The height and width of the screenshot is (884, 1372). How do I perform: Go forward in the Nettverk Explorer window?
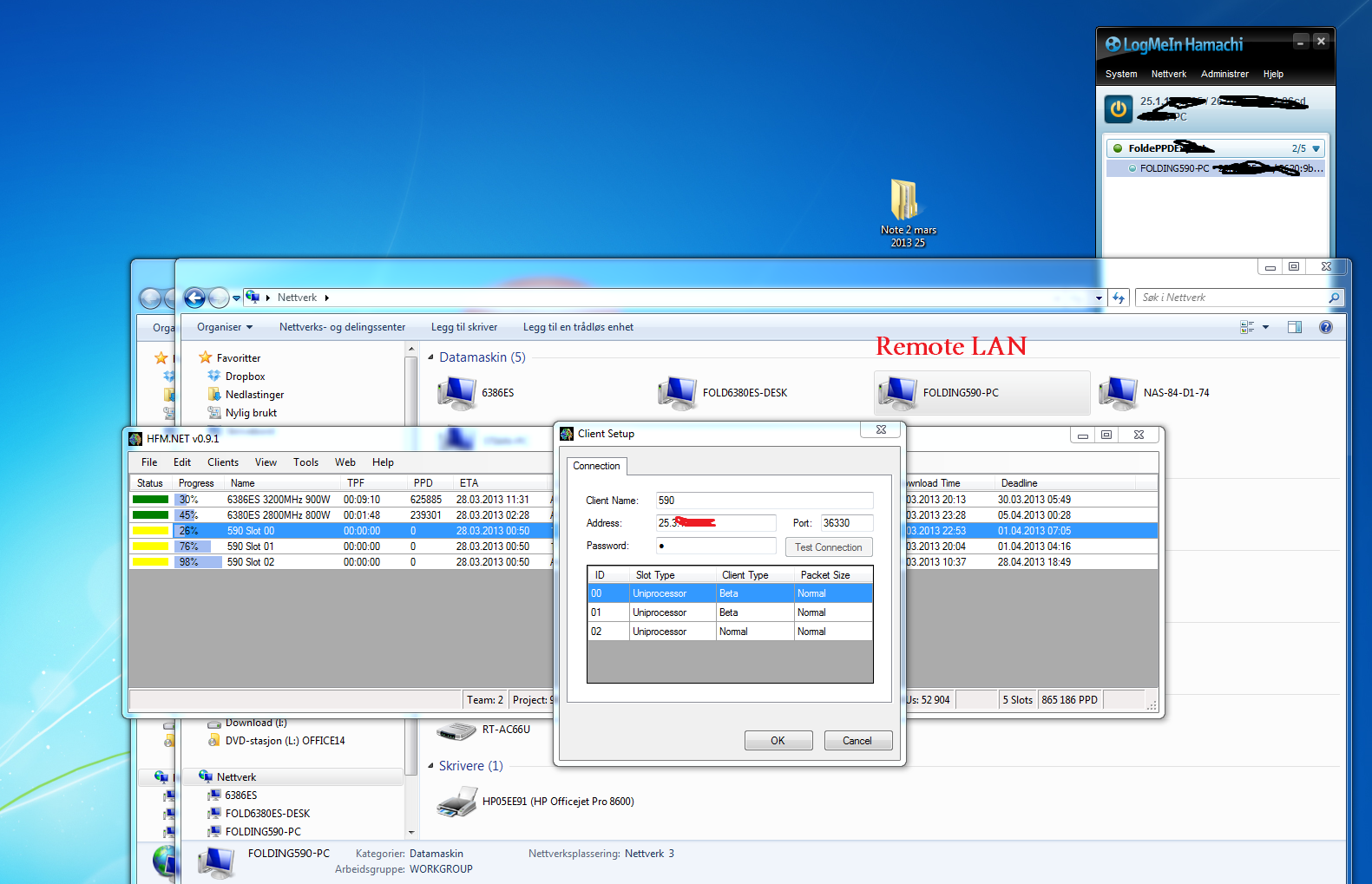pos(219,298)
